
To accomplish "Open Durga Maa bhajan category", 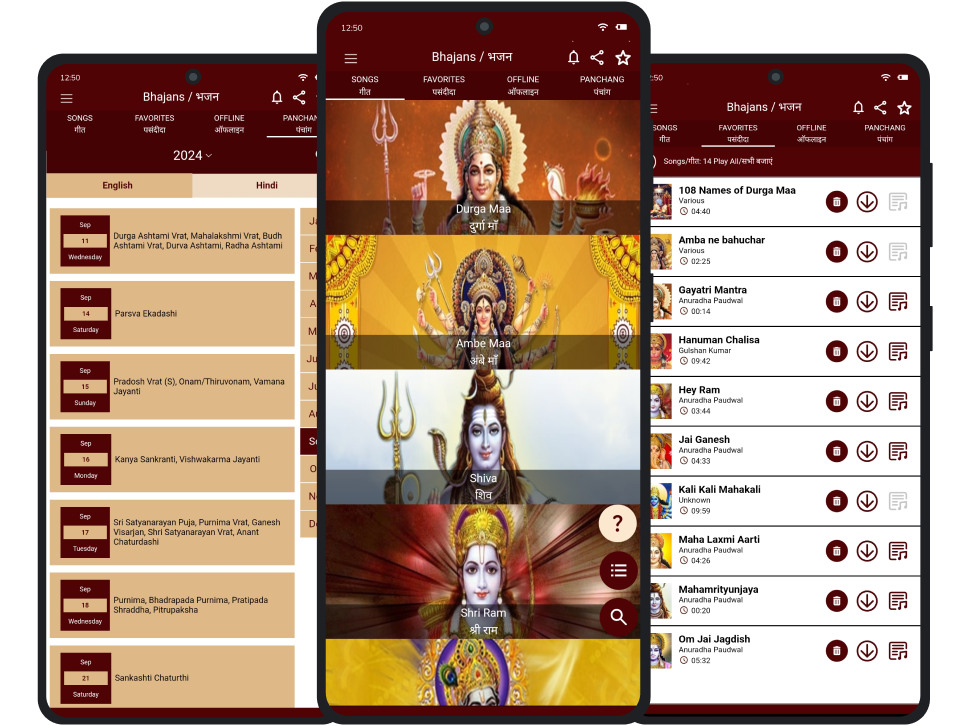I will (x=483, y=167).
